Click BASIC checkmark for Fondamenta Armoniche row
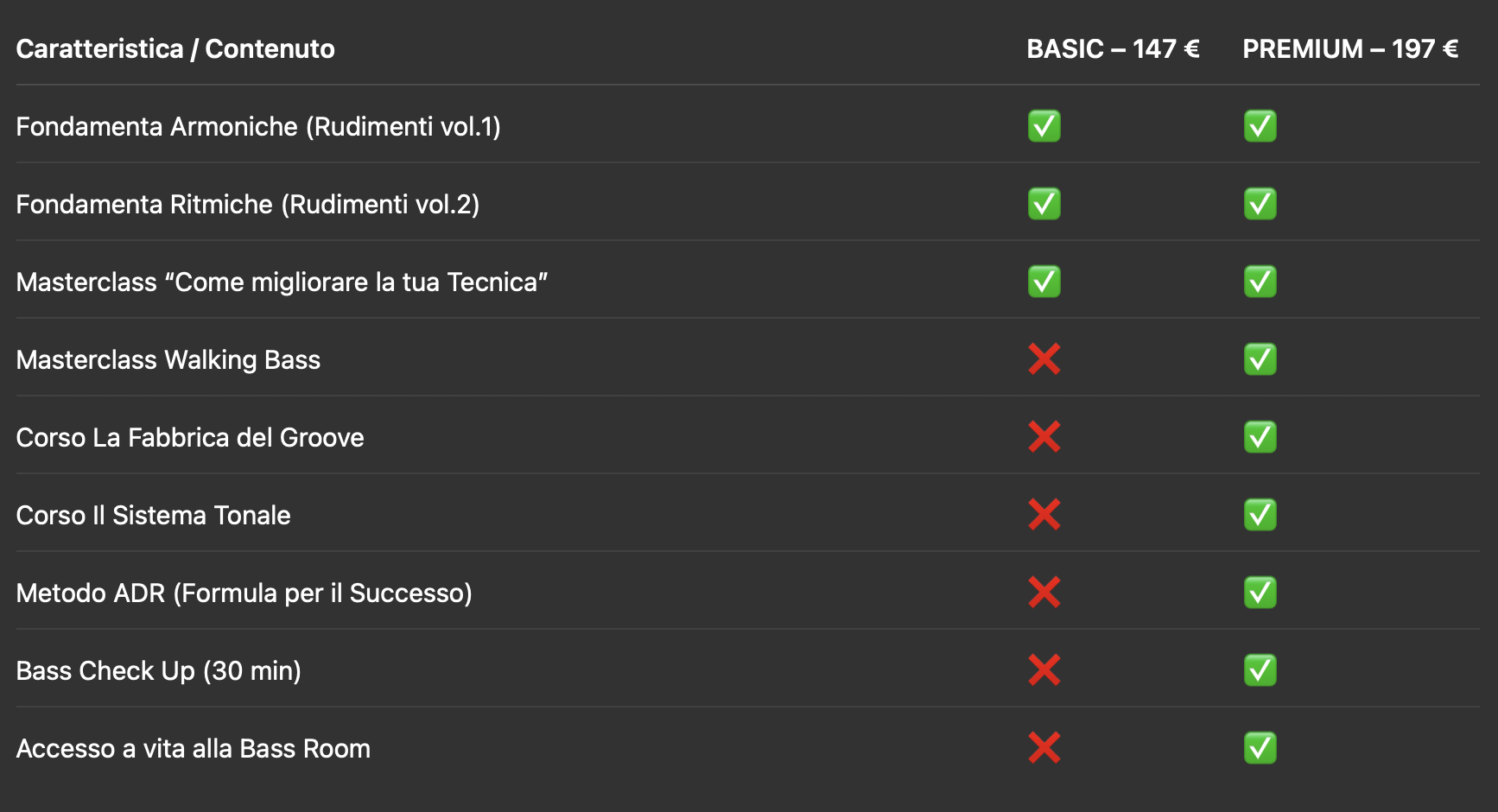The height and width of the screenshot is (812, 1498). click(1044, 126)
